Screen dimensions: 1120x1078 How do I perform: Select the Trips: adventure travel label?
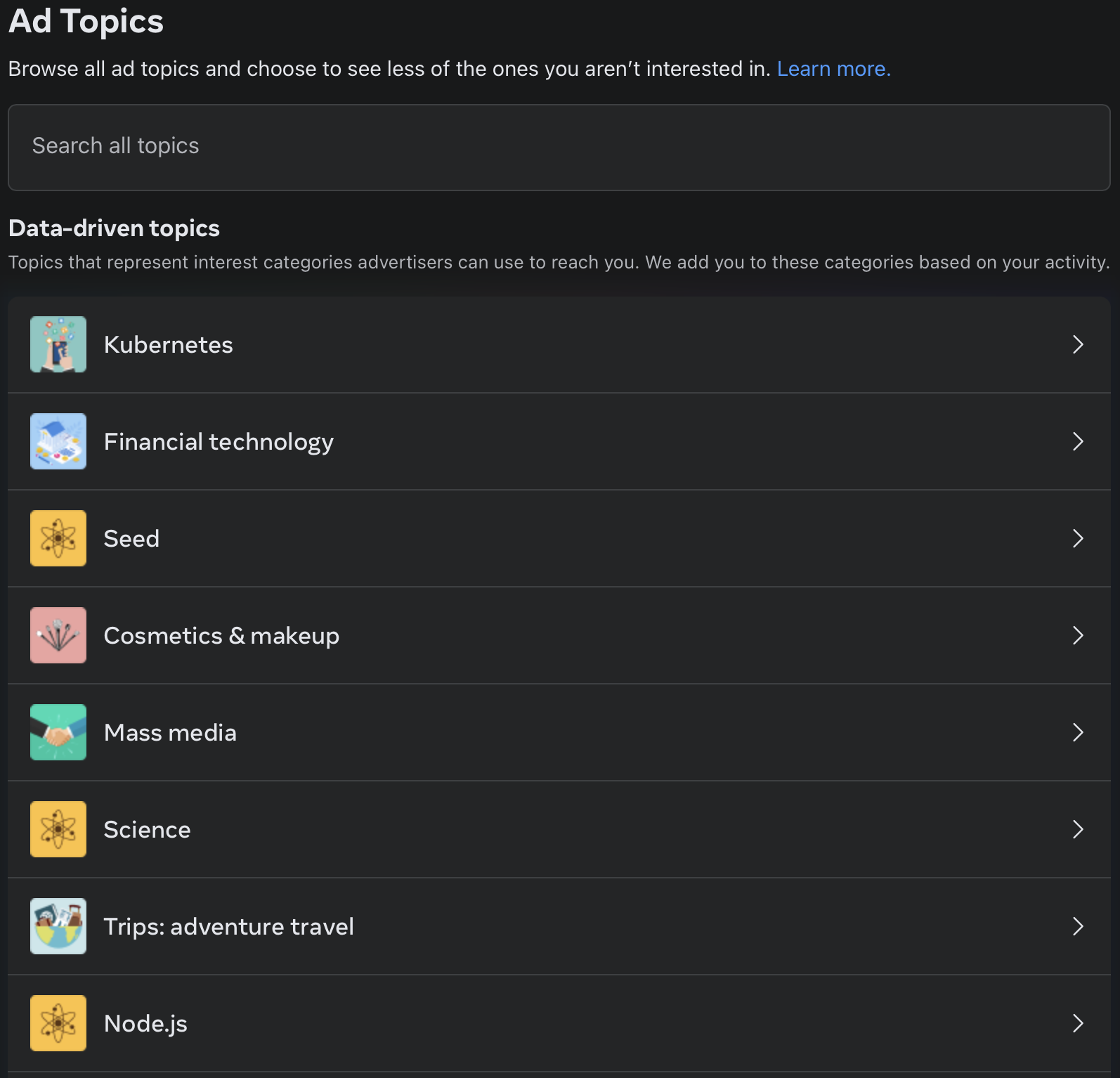click(x=228, y=927)
